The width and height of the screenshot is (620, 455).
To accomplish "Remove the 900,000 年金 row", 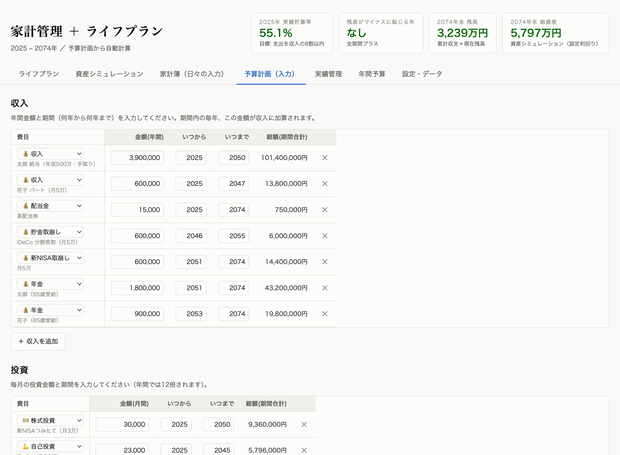I will (325, 314).
